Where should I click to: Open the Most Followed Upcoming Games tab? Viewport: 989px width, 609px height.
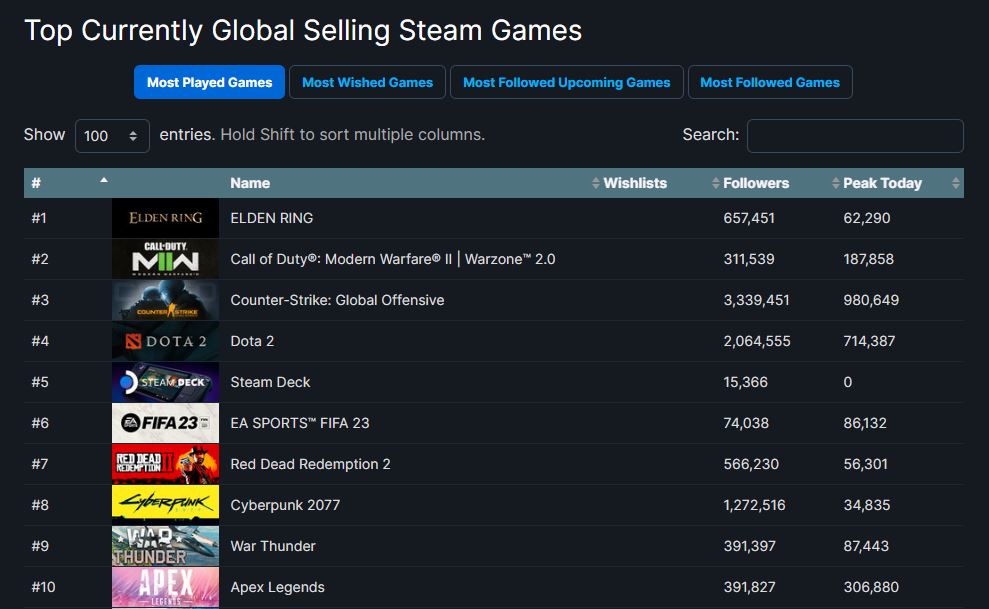coord(566,82)
